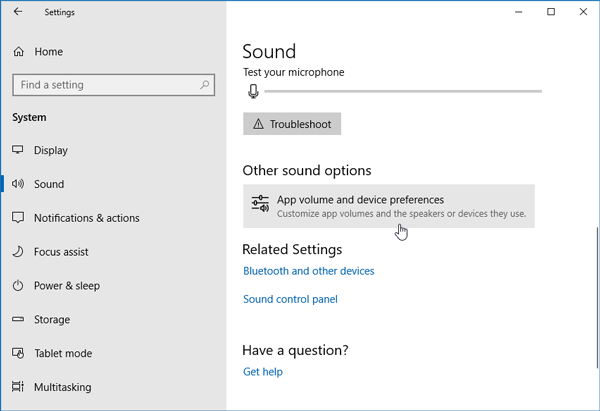This screenshot has height=411, width=600.
Task: Click the Sound speaker icon in sidebar
Action: point(18,184)
